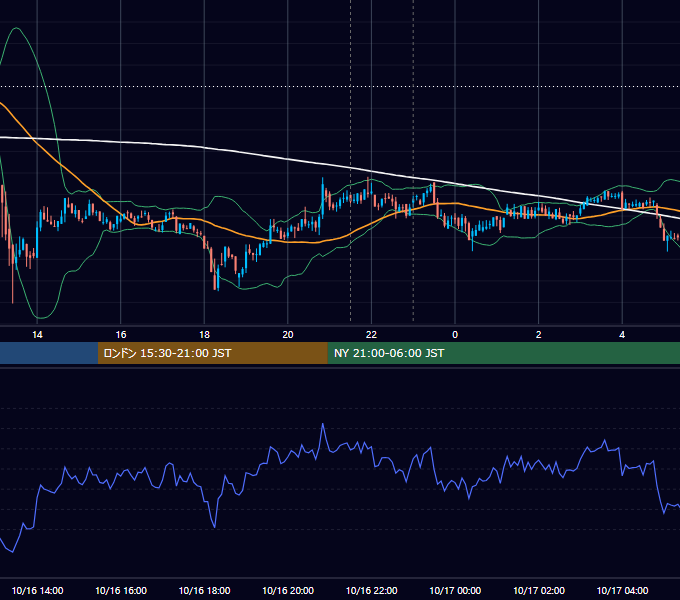The image size is (680, 600).
Task: Click the 10/16 16:00 time label
Action: (x=121, y=590)
